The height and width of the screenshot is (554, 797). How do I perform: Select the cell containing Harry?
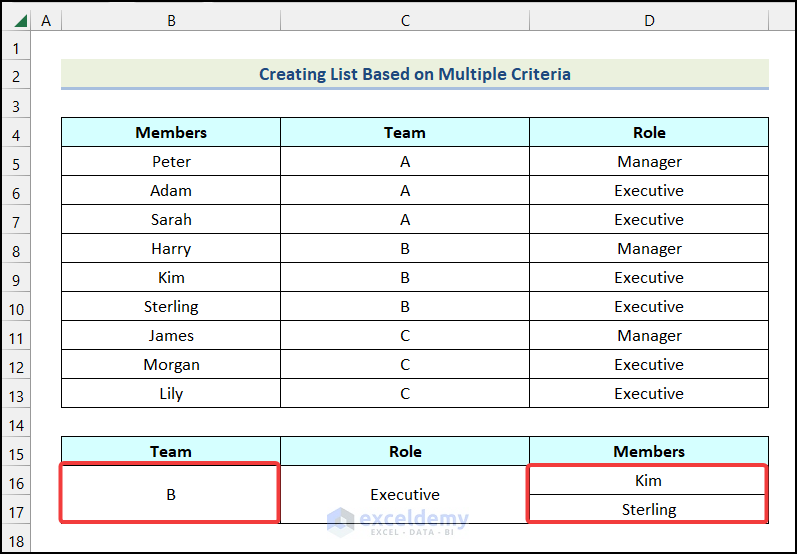tap(171, 248)
